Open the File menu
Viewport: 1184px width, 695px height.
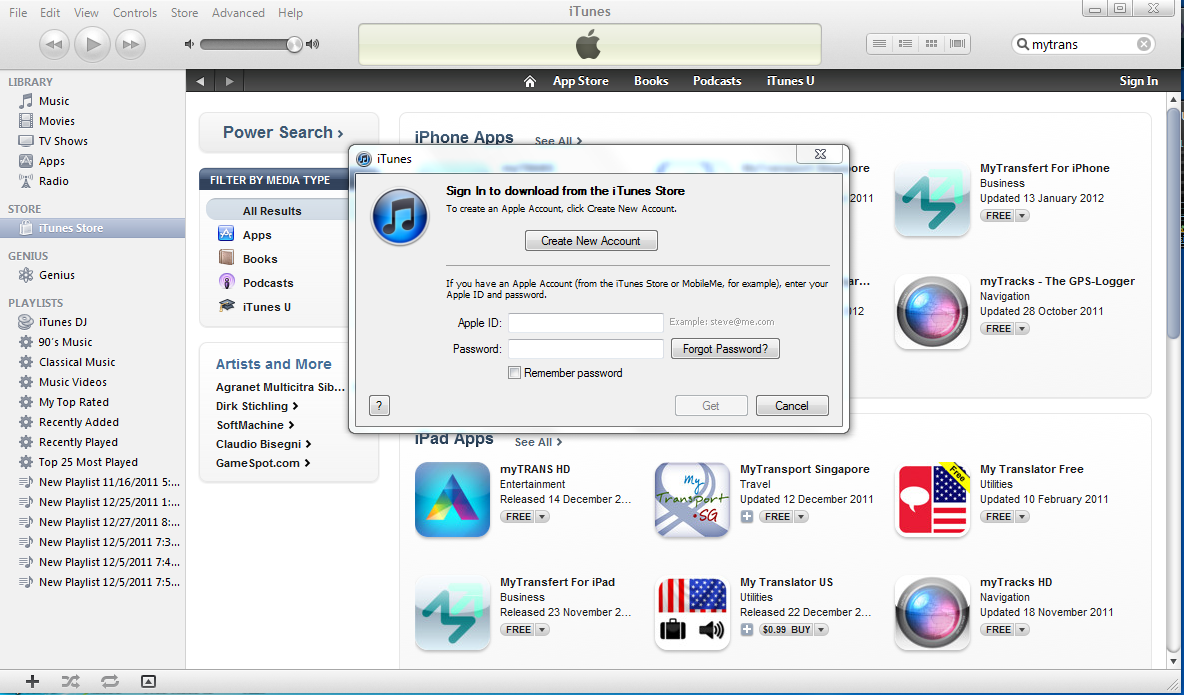[17, 13]
